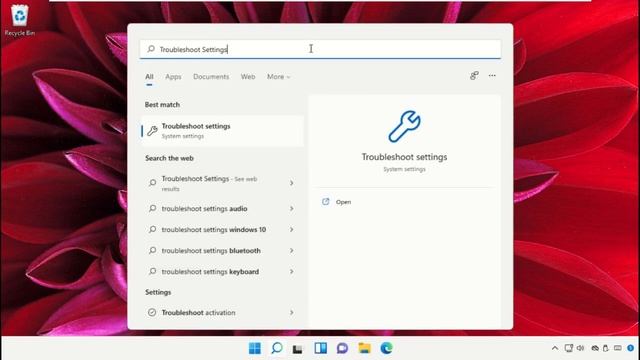
Task: Open the three-dot options menu
Action: pos(492,76)
